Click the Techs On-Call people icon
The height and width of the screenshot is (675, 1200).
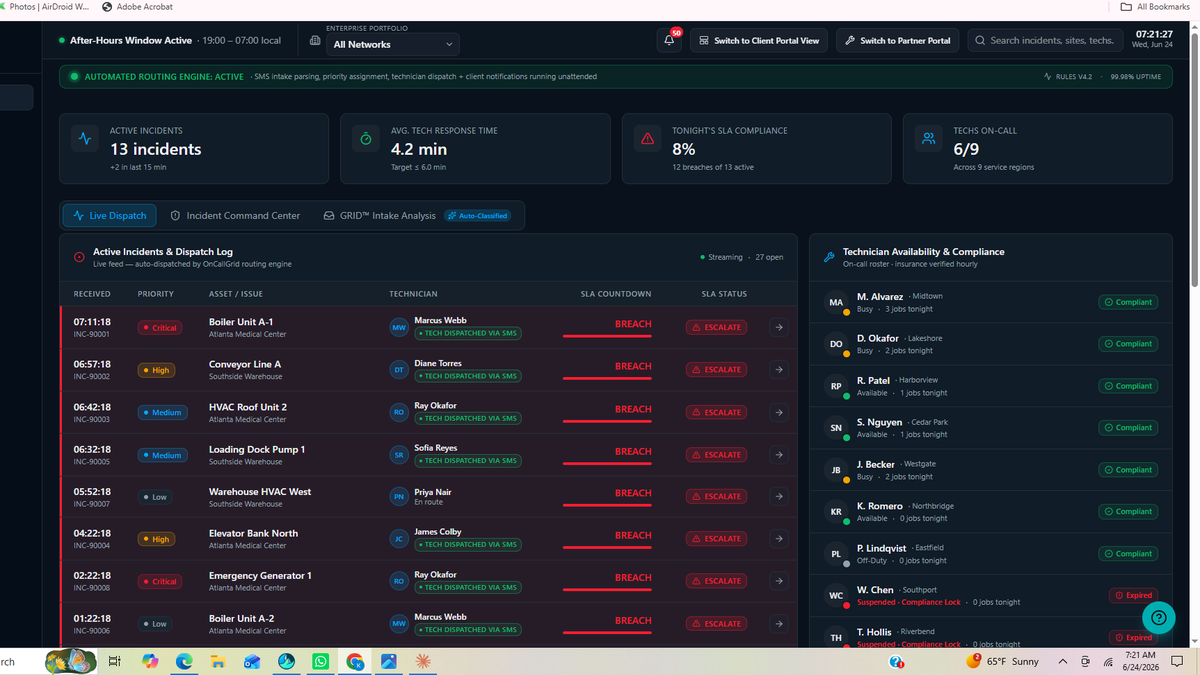(929, 140)
